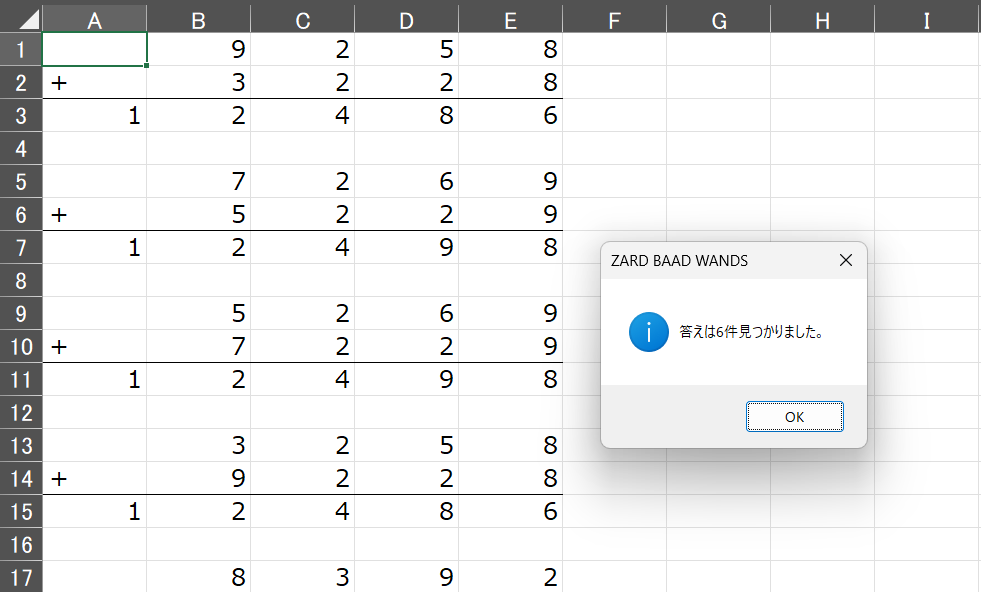Select column G header
The width and height of the screenshot is (981, 592).
pos(719,20)
